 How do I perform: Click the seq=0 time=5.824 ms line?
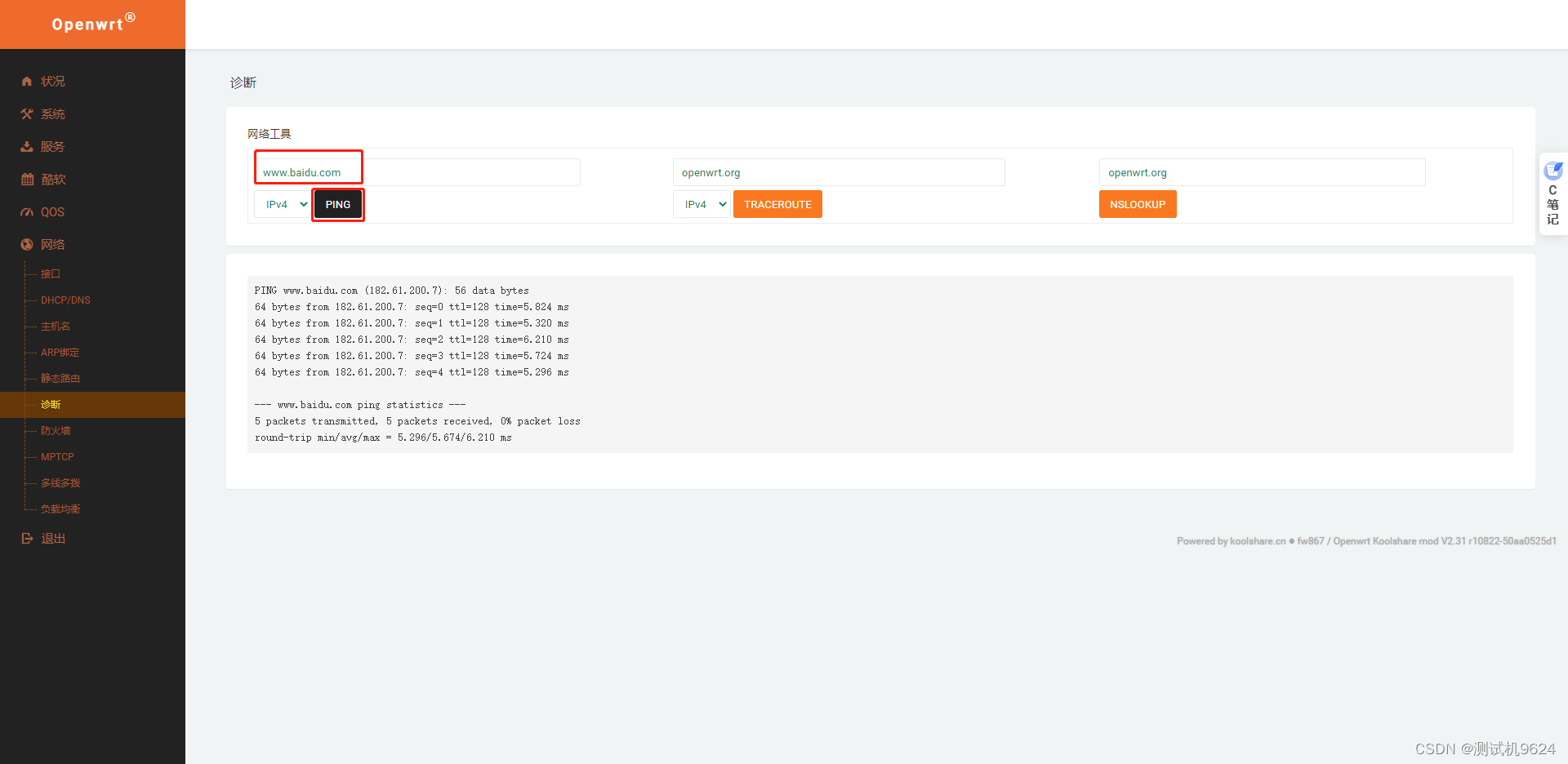[x=412, y=307]
